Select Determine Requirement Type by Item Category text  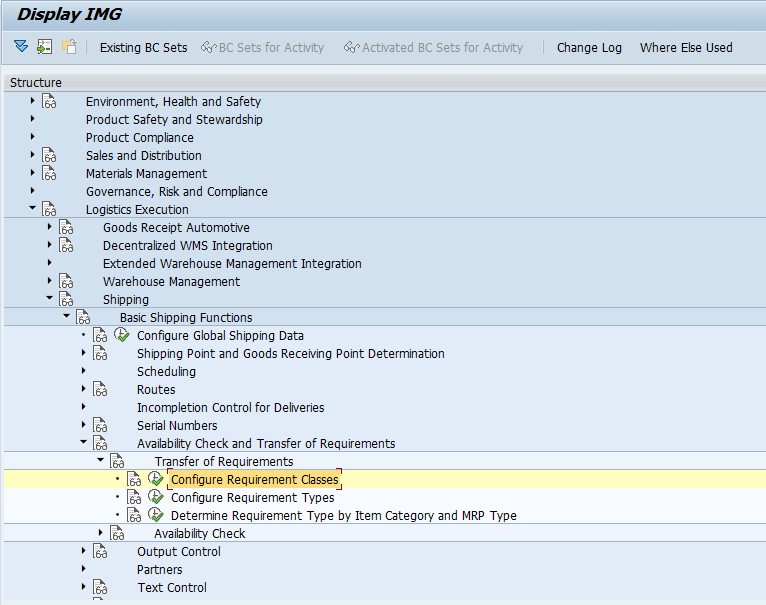click(343, 516)
